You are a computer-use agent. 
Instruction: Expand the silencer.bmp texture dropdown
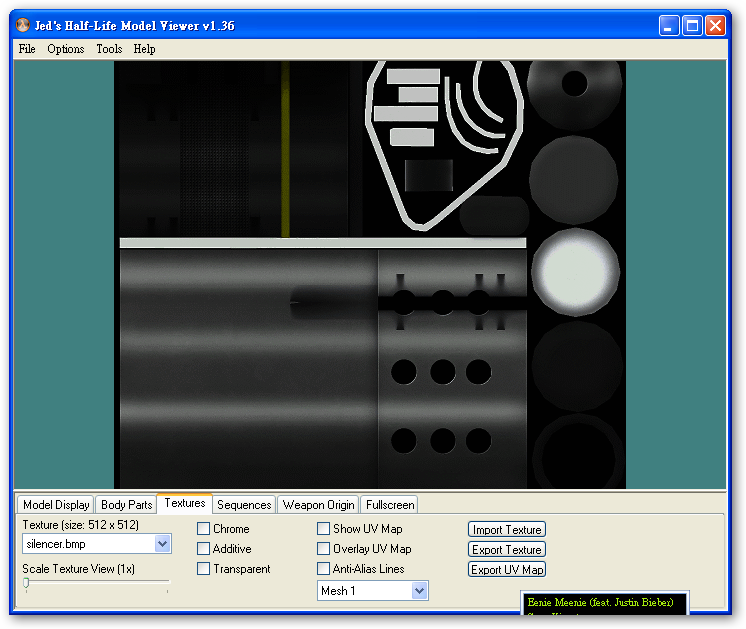[x=163, y=544]
